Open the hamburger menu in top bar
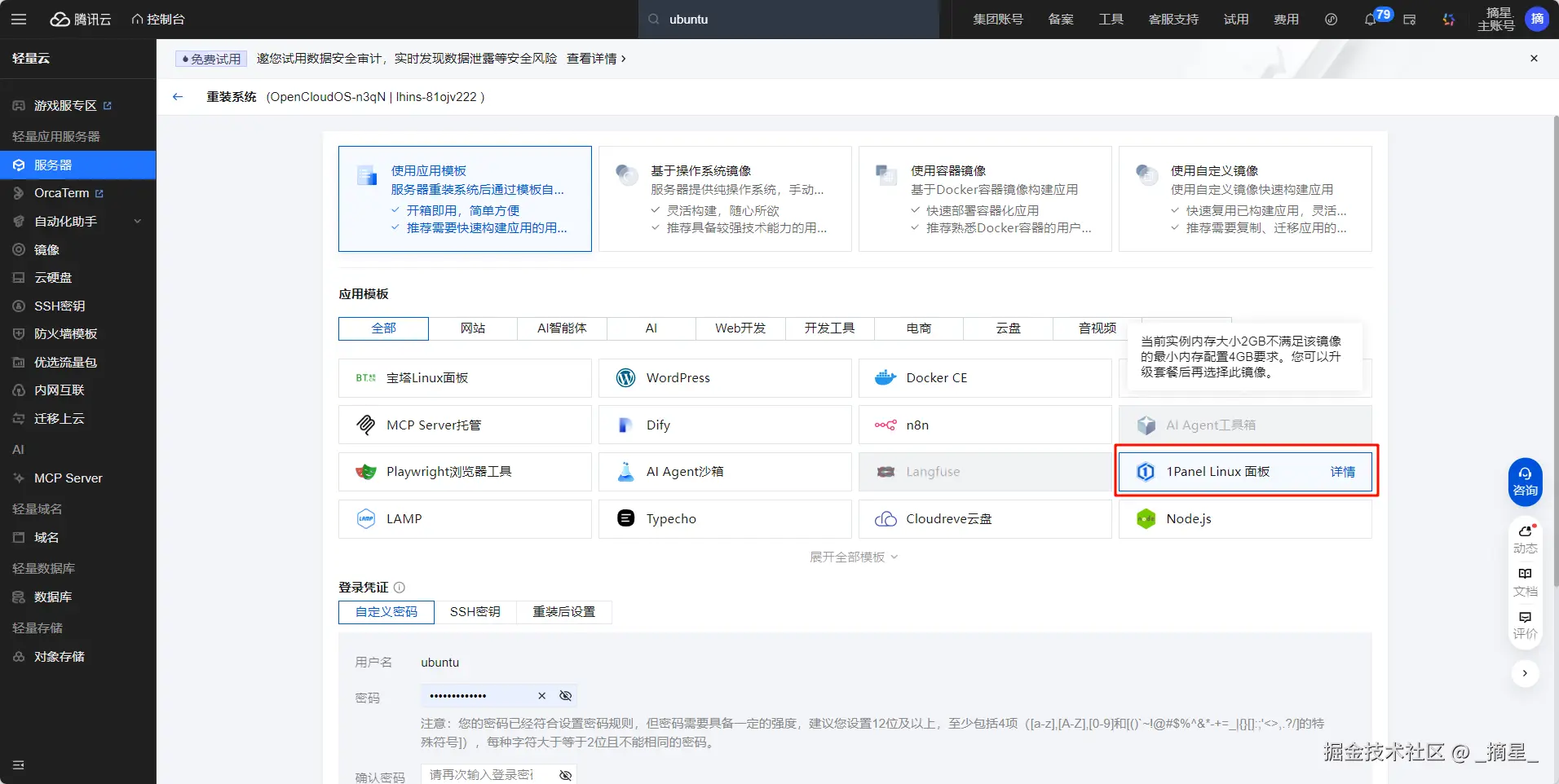Screen dimensions: 1559x784 pos(19,20)
